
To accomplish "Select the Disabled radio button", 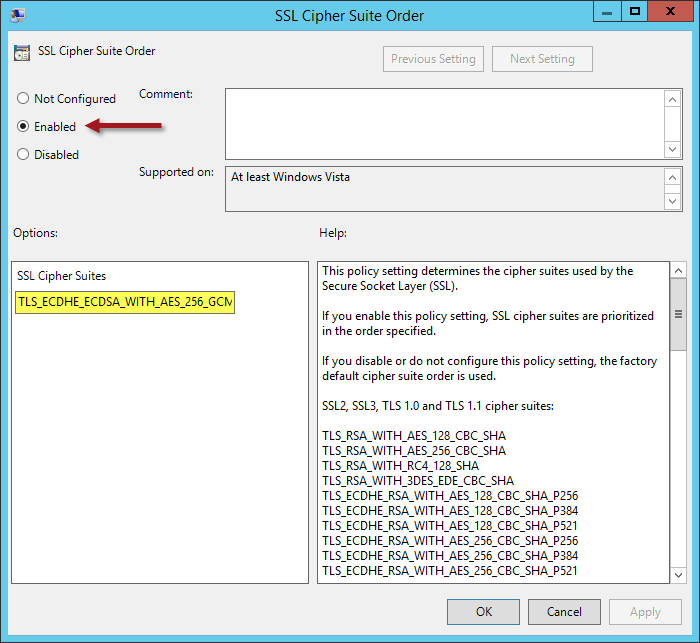I will [x=23, y=155].
